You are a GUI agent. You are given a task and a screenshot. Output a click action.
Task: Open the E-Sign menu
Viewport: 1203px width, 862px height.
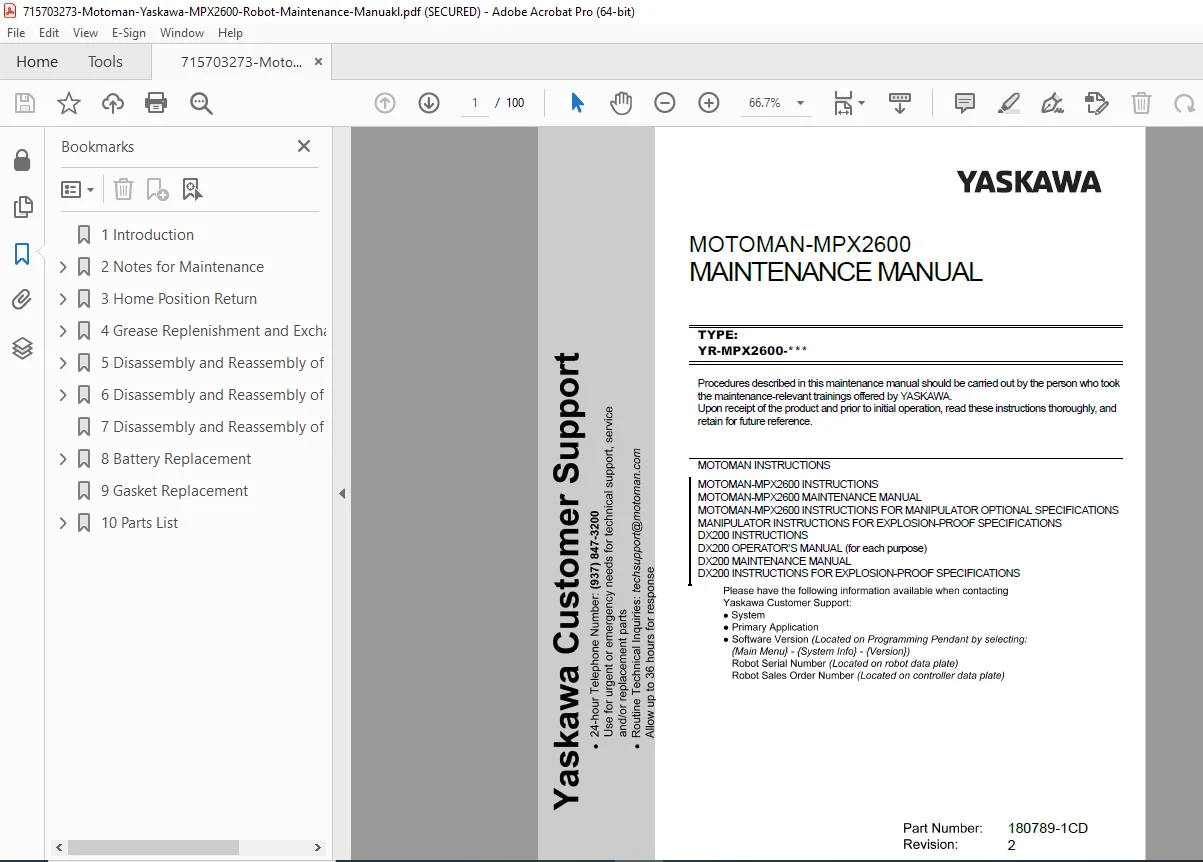tap(129, 33)
